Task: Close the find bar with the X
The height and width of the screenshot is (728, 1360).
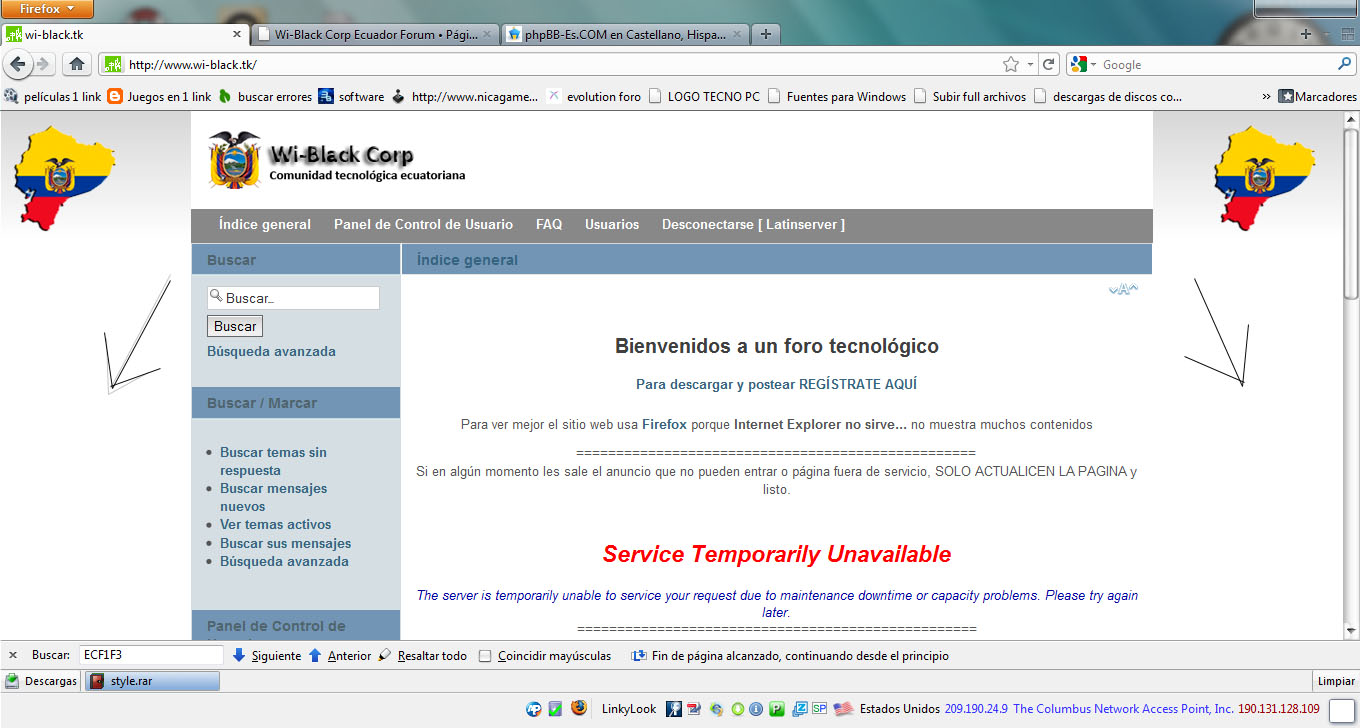Action: [x=13, y=656]
